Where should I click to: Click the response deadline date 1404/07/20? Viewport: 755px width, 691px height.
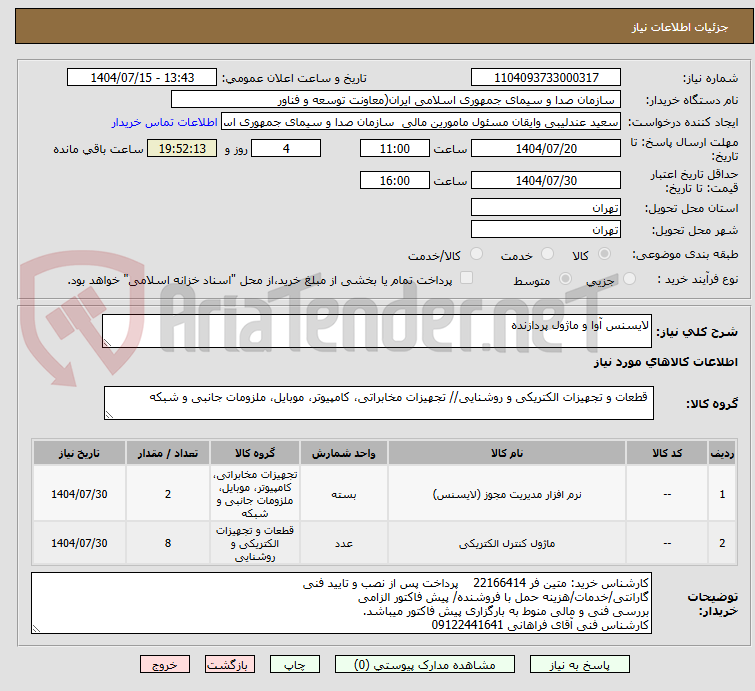(x=546, y=148)
